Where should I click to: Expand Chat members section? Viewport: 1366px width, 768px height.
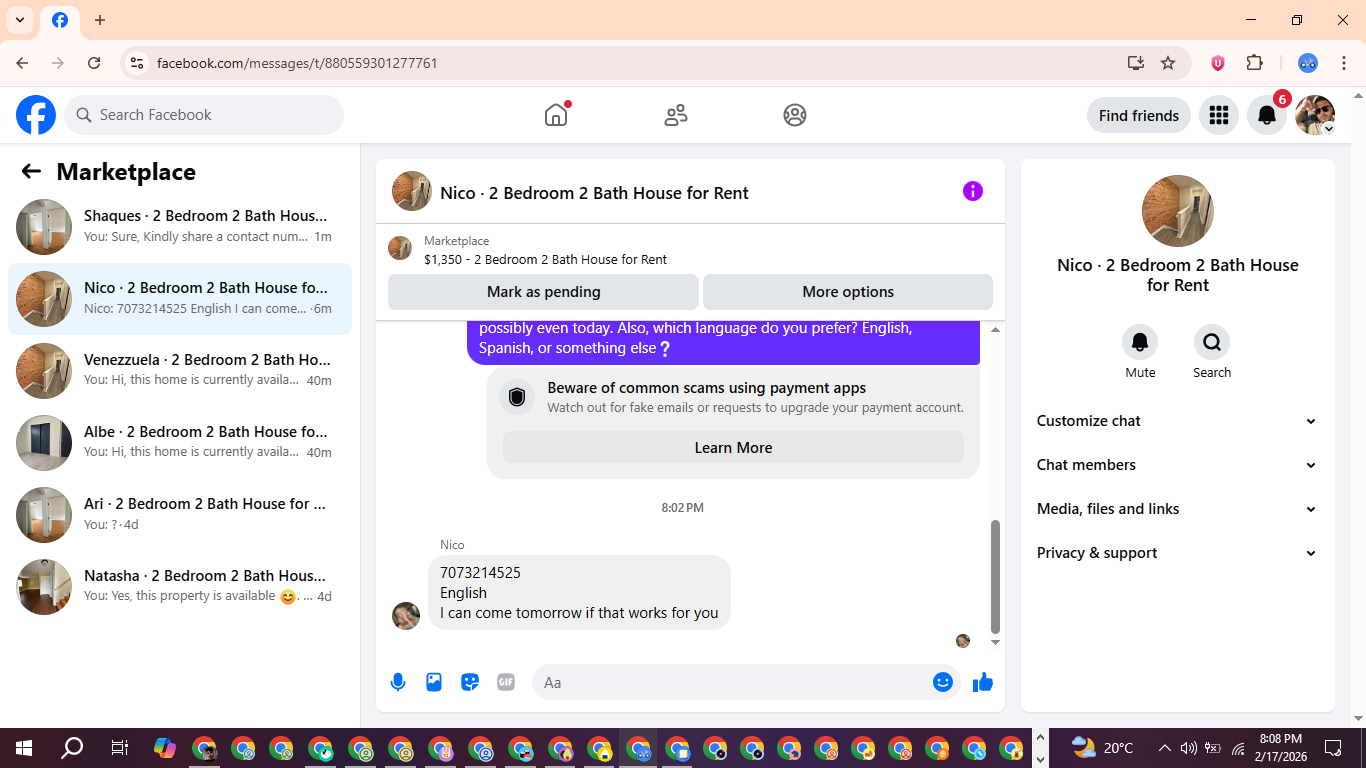[1177, 465]
